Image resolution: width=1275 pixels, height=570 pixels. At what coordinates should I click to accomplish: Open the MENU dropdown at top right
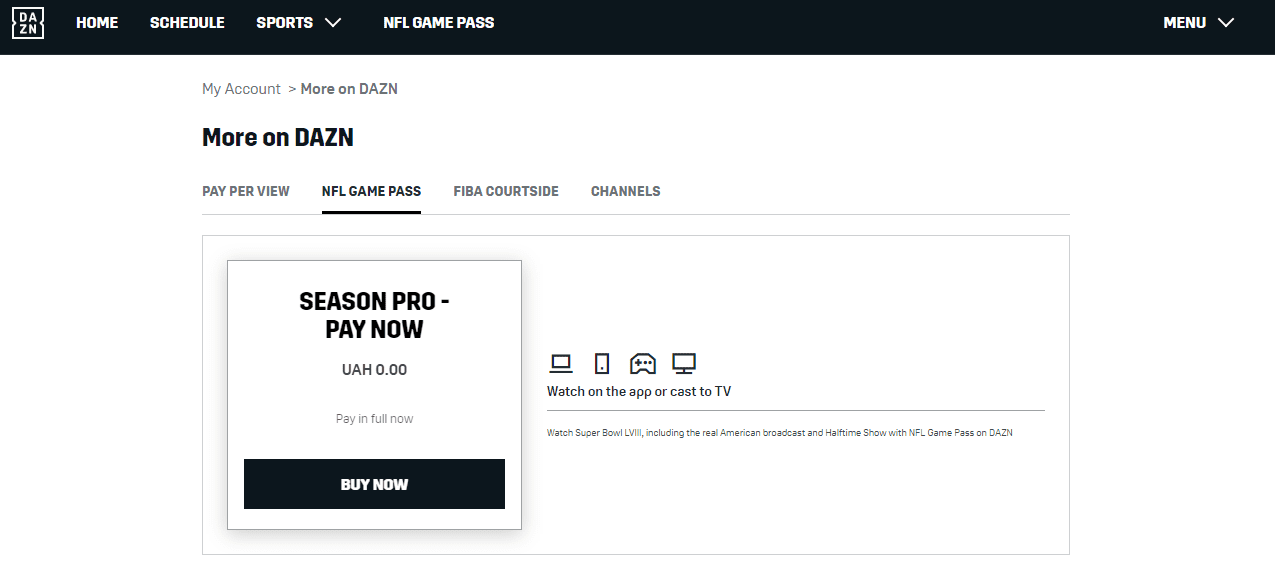click(x=1198, y=23)
